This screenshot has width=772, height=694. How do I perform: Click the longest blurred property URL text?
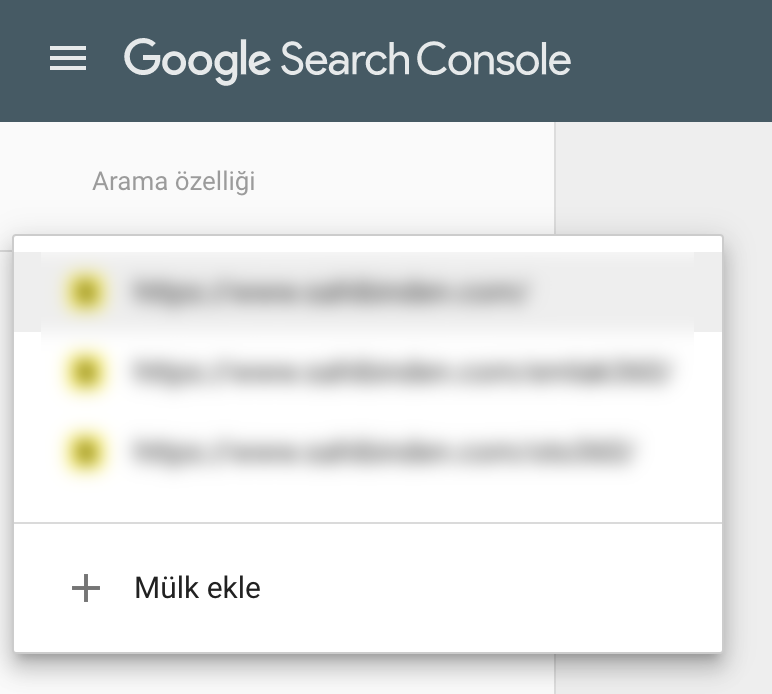[x=401, y=372]
